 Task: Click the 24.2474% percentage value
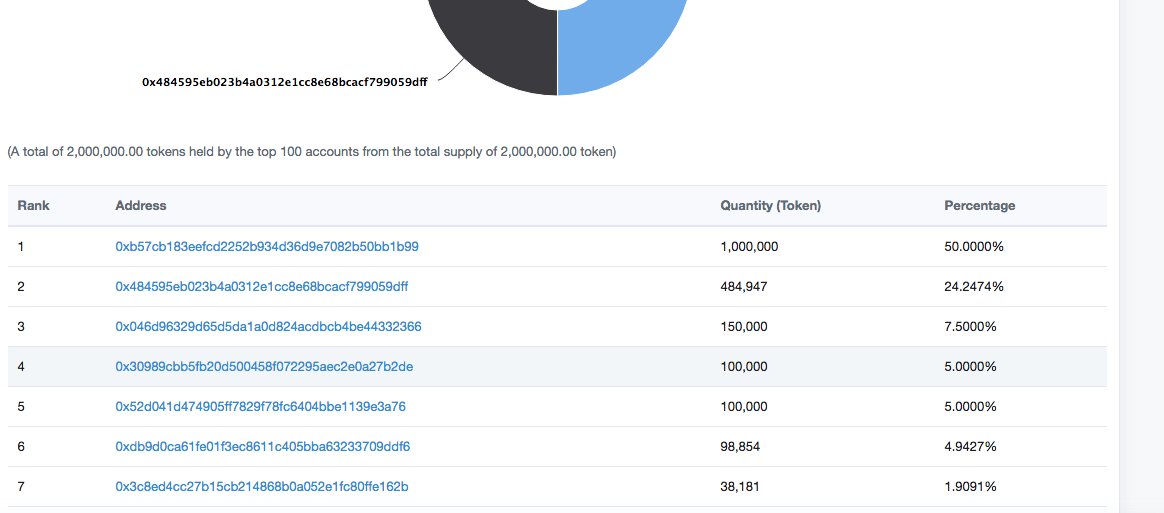(x=974, y=286)
